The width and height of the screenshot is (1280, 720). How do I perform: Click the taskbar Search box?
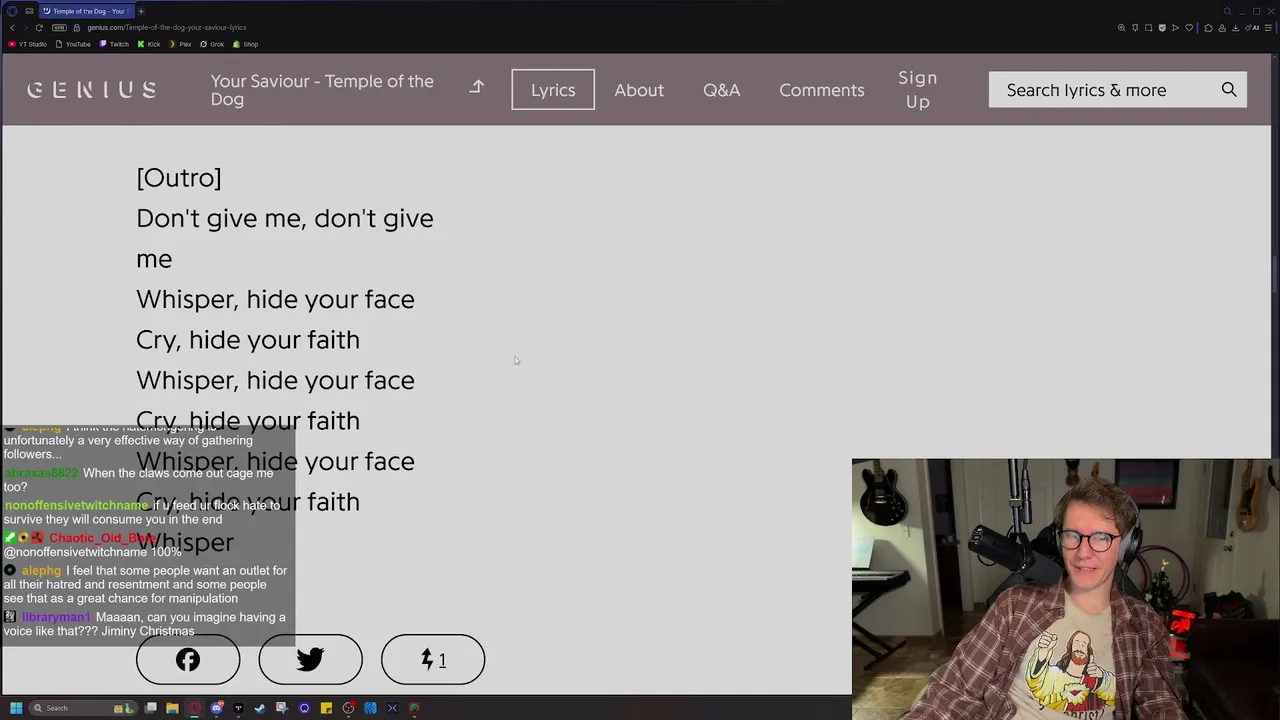[x=83, y=708]
